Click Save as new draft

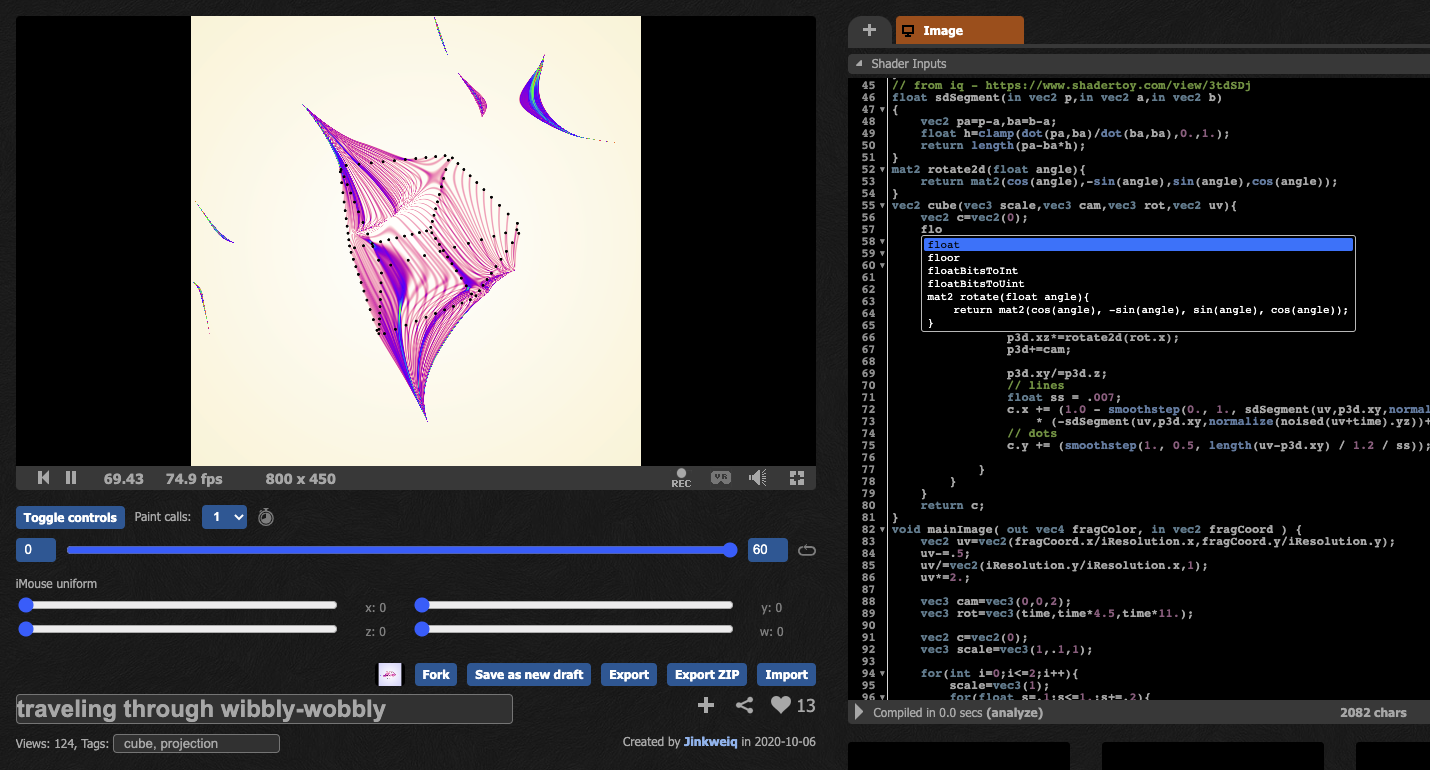pyautogui.click(x=529, y=674)
